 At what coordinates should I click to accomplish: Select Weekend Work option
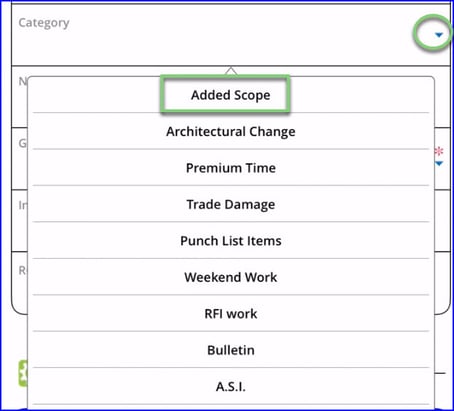click(231, 277)
